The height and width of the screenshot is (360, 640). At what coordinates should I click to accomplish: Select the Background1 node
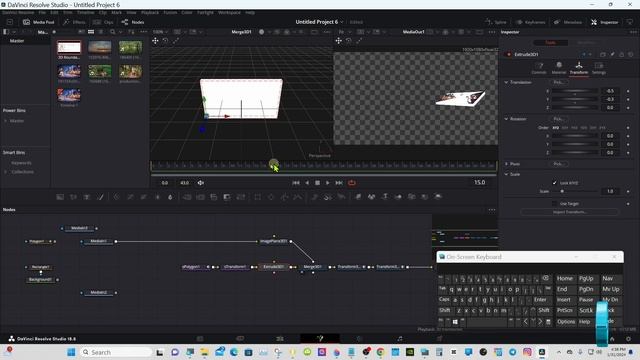[40, 280]
